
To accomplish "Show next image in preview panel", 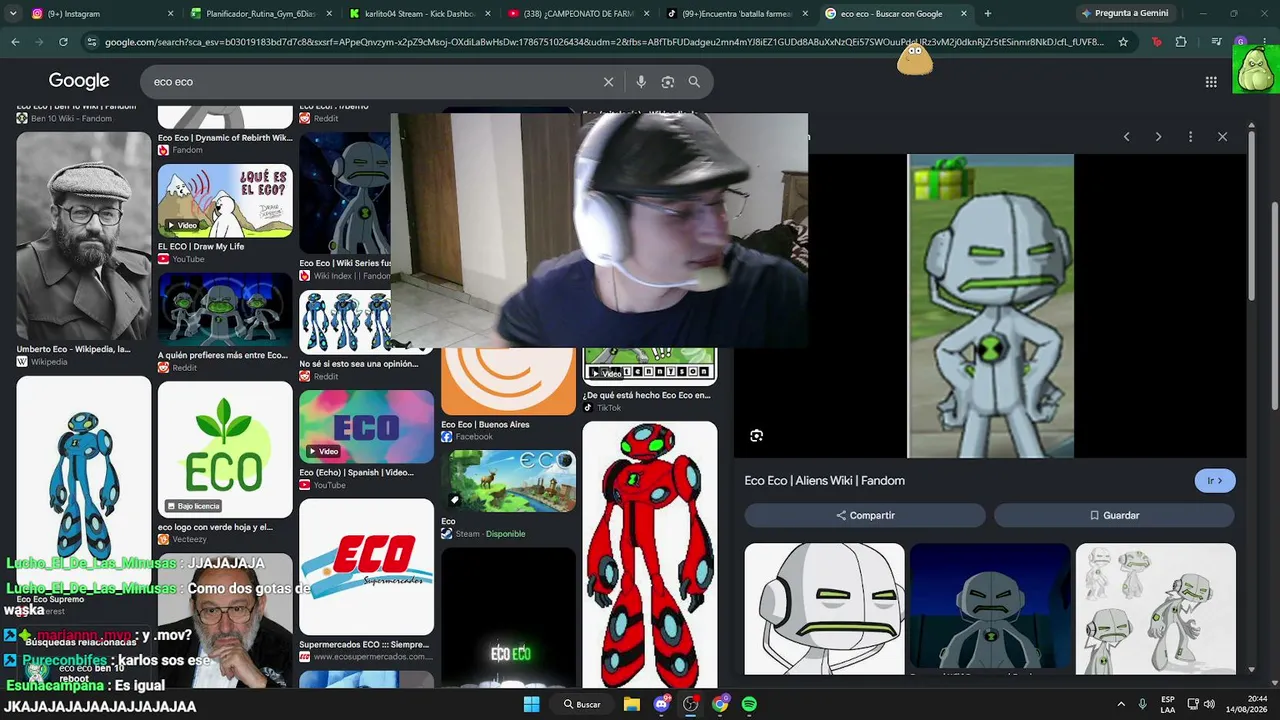I will coord(1158,137).
